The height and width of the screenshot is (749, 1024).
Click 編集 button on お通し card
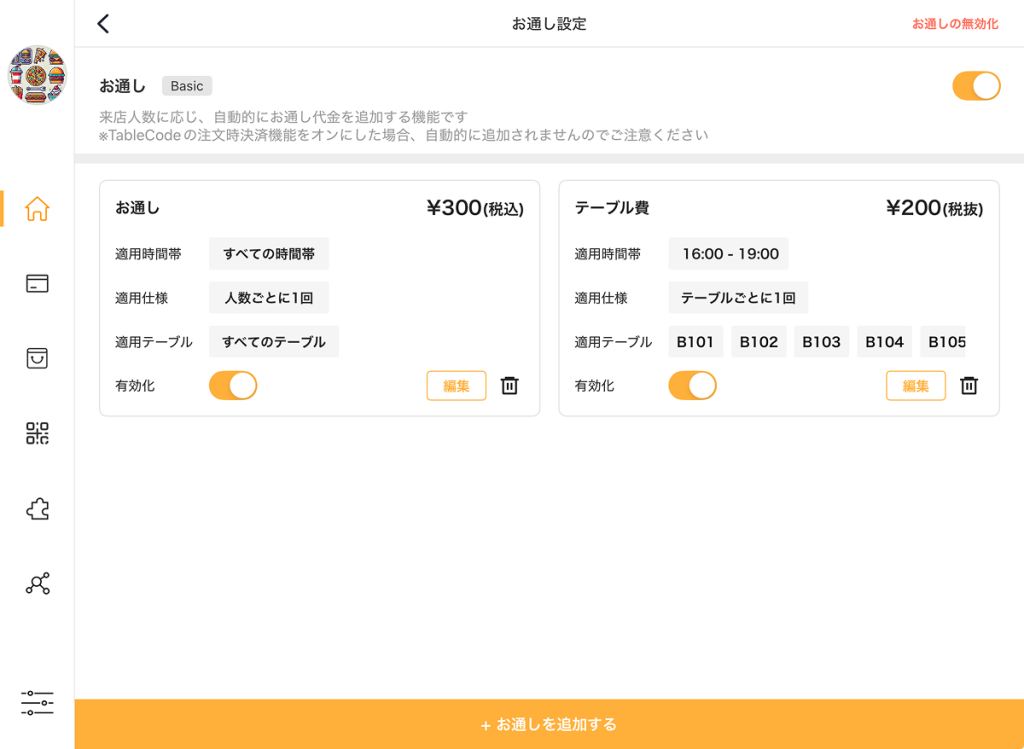coord(456,385)
